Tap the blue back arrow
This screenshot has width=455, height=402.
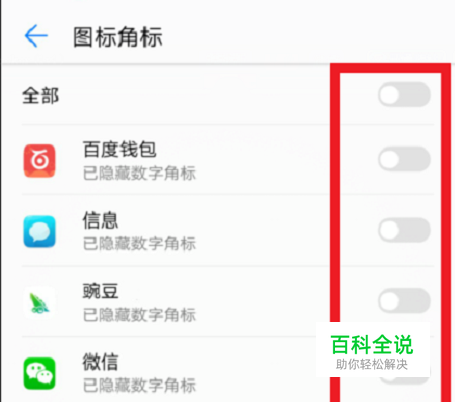tap(36, 36)
